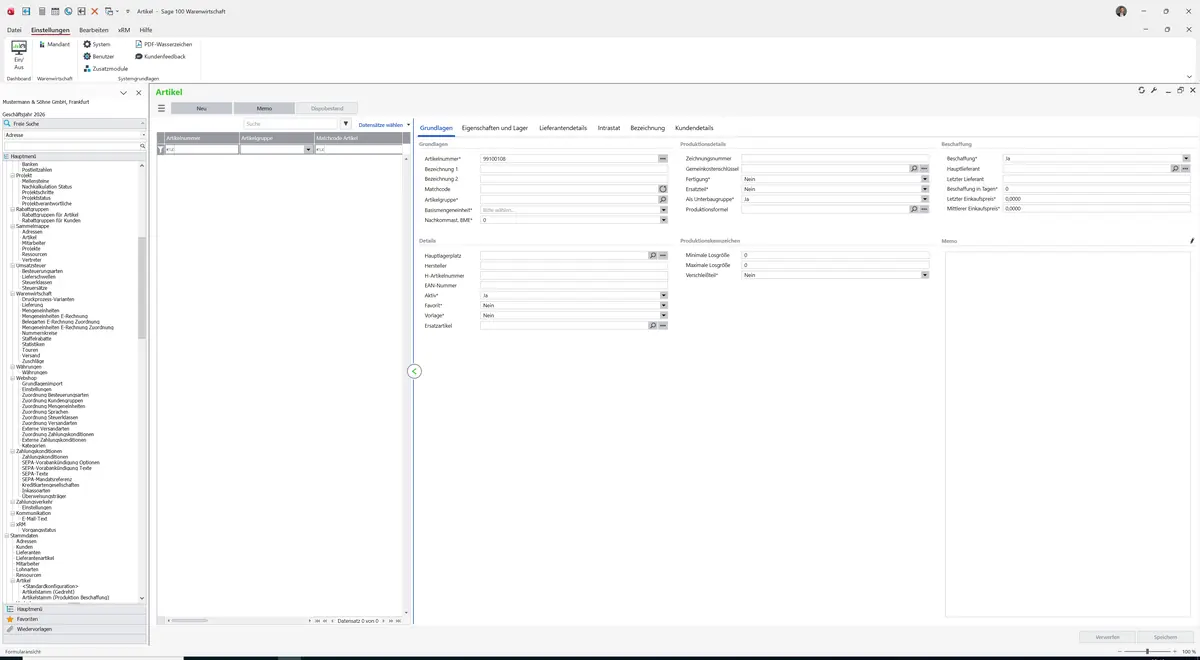The height and width of the screenshot is (660, 1200).
Task: Open the hamburger menu beside Neu
Action: [x=161, y=108]
